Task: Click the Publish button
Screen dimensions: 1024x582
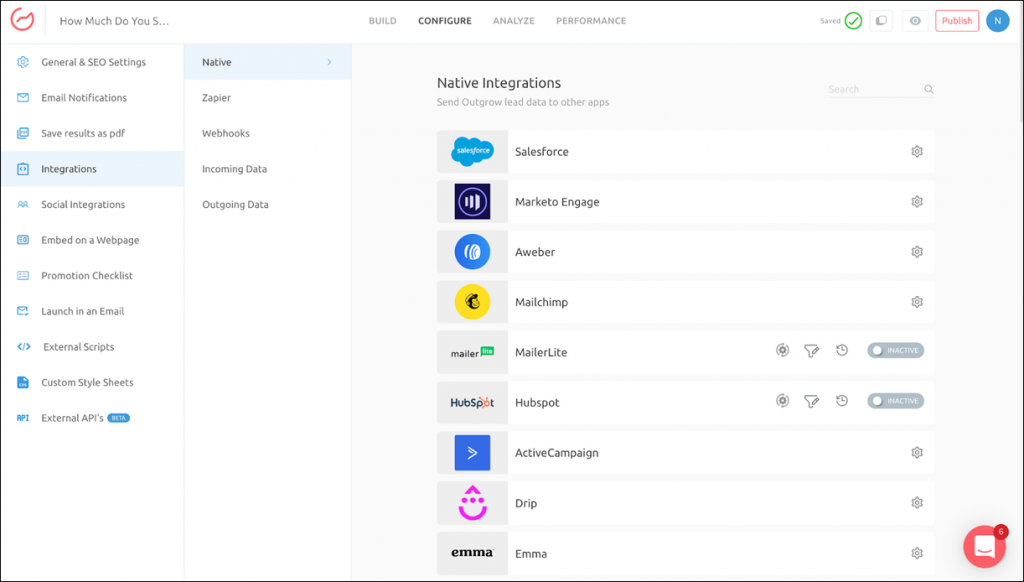Action: pos(956,20)
